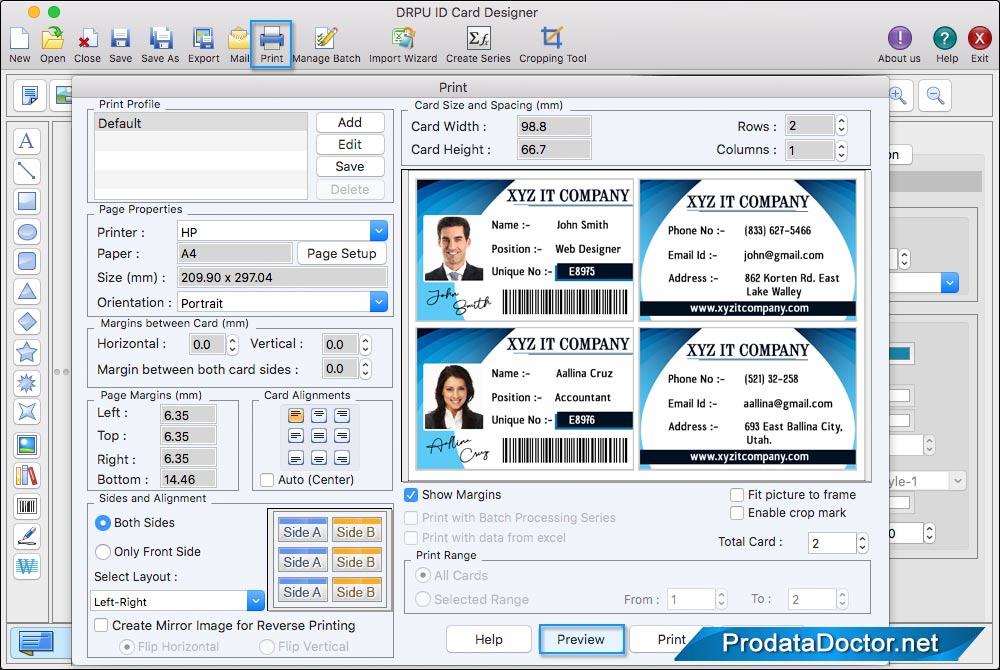Click the Mail toolbar icon

(x=239, y=45)
